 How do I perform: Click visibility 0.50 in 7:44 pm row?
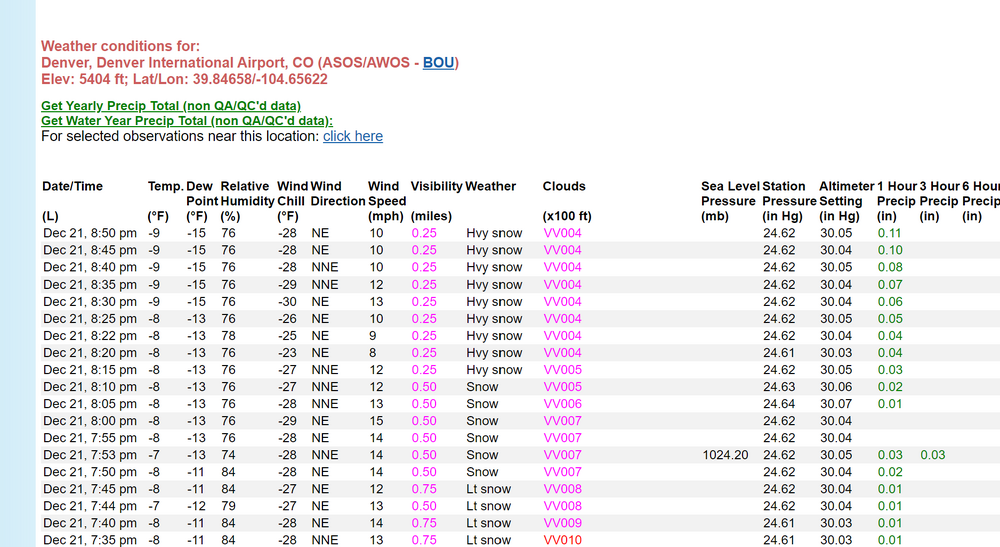coord(424,506)
